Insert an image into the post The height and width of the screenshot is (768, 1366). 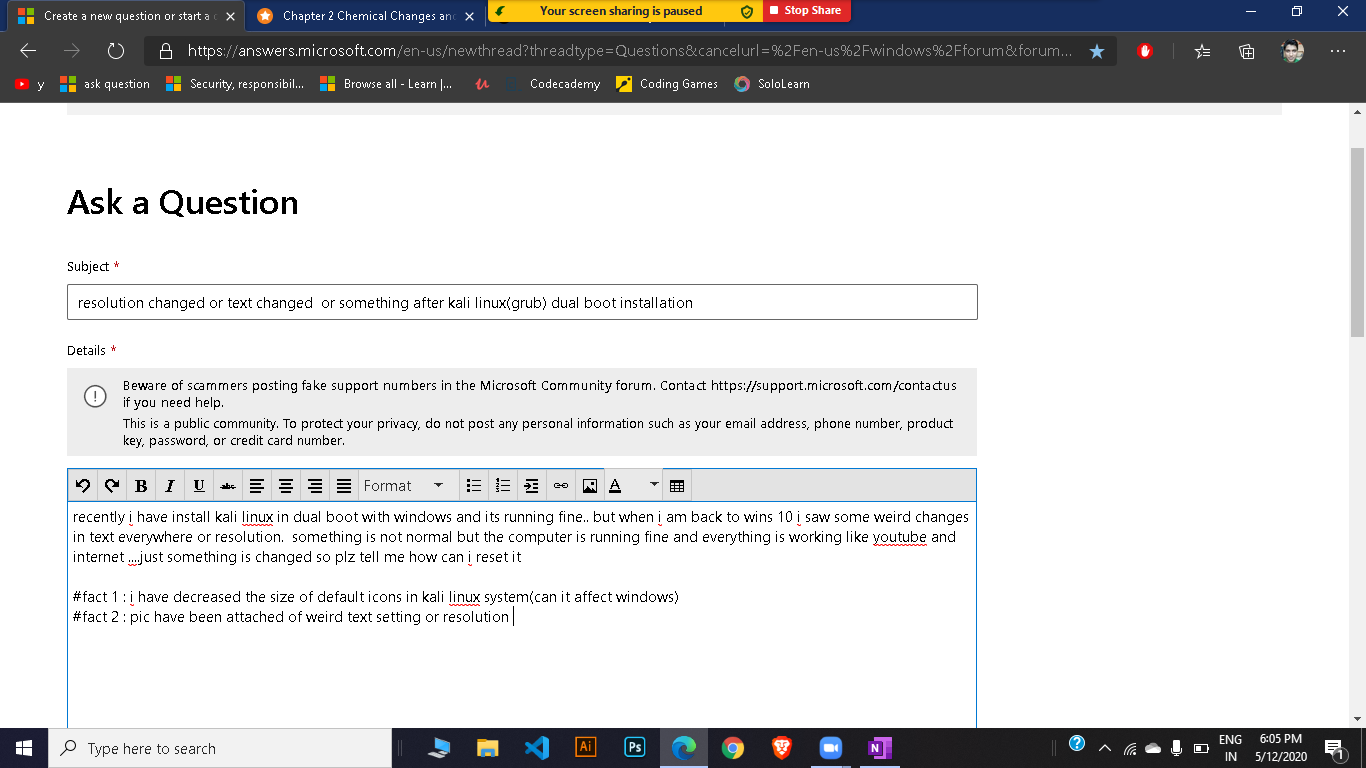pyautogui.click(x=590, y=486)
